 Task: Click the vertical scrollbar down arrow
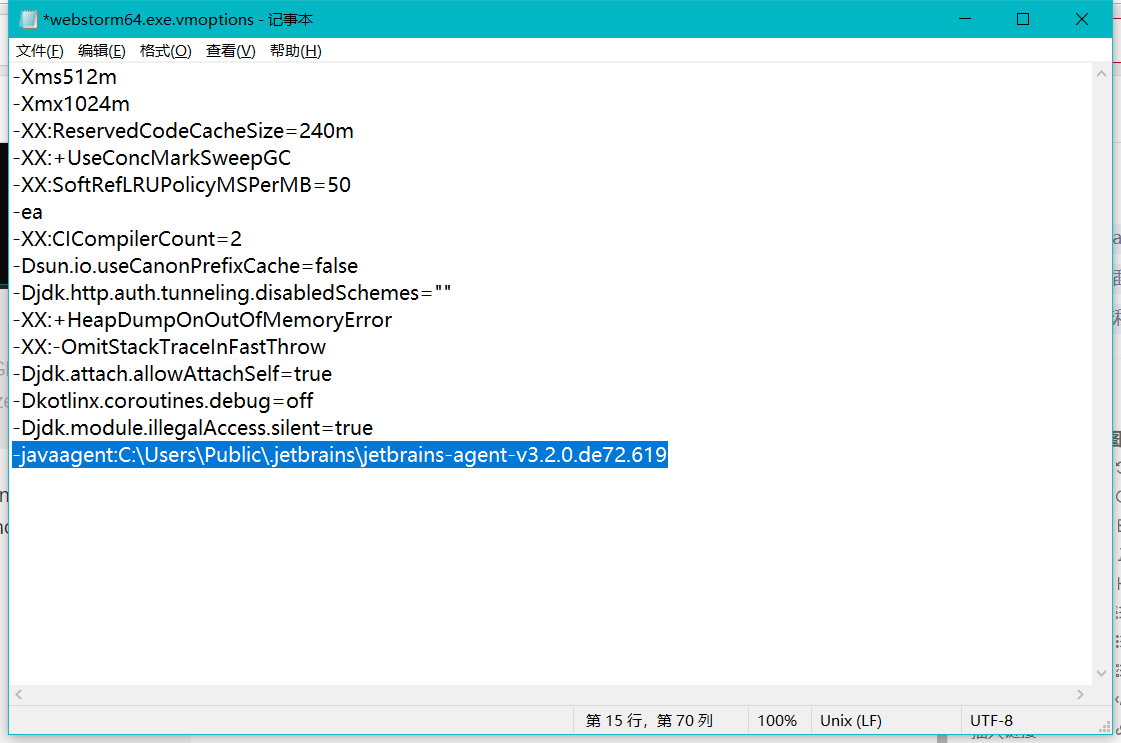[x=1101, y=673]
